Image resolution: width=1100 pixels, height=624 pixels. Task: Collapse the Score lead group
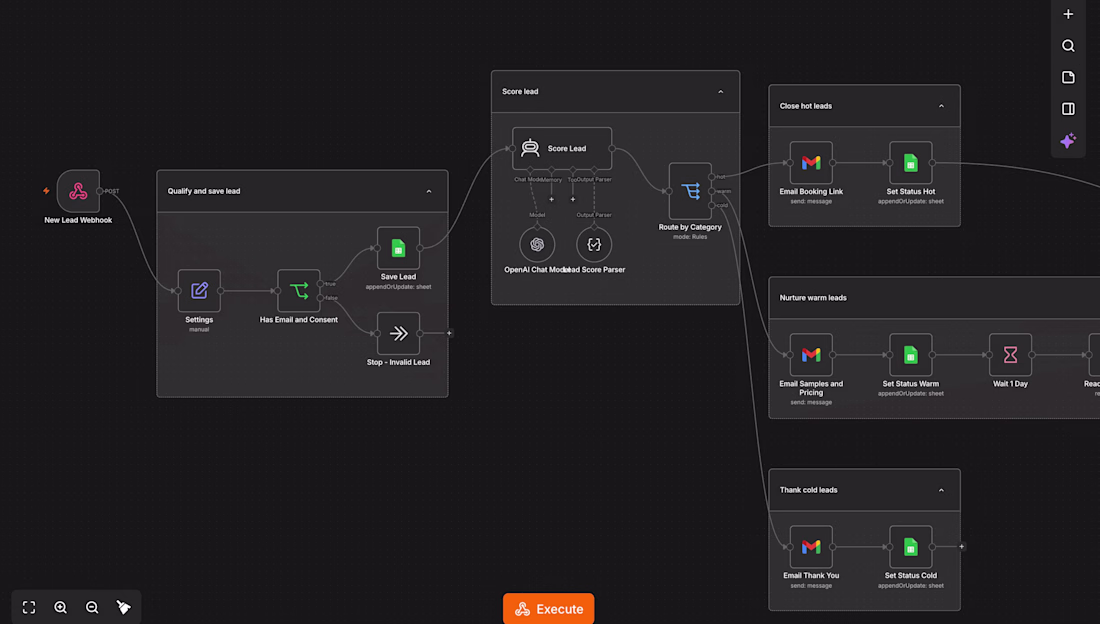tap(720, 92)
